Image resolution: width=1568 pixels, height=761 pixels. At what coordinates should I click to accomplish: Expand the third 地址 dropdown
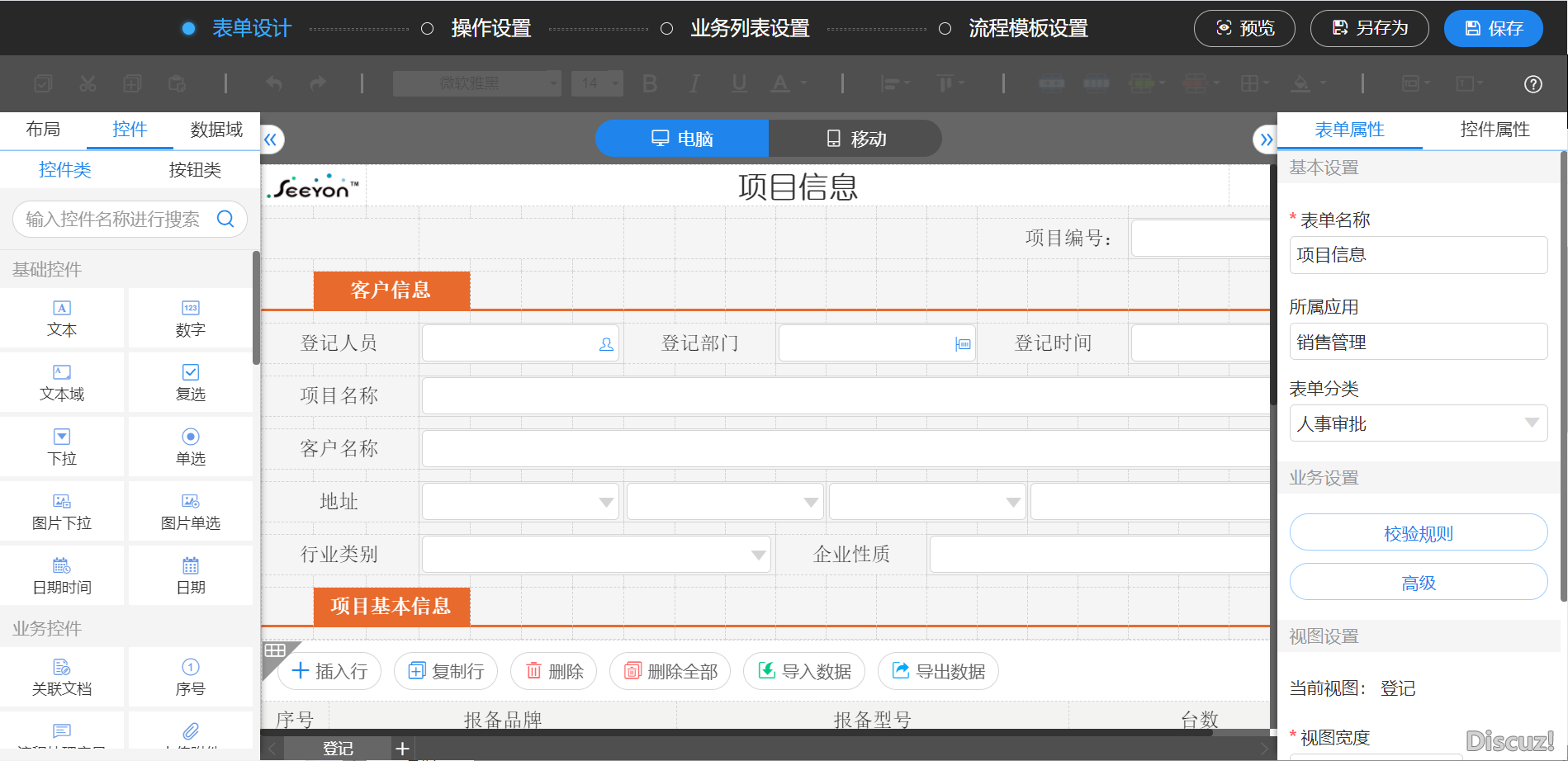pos(1013,503)
